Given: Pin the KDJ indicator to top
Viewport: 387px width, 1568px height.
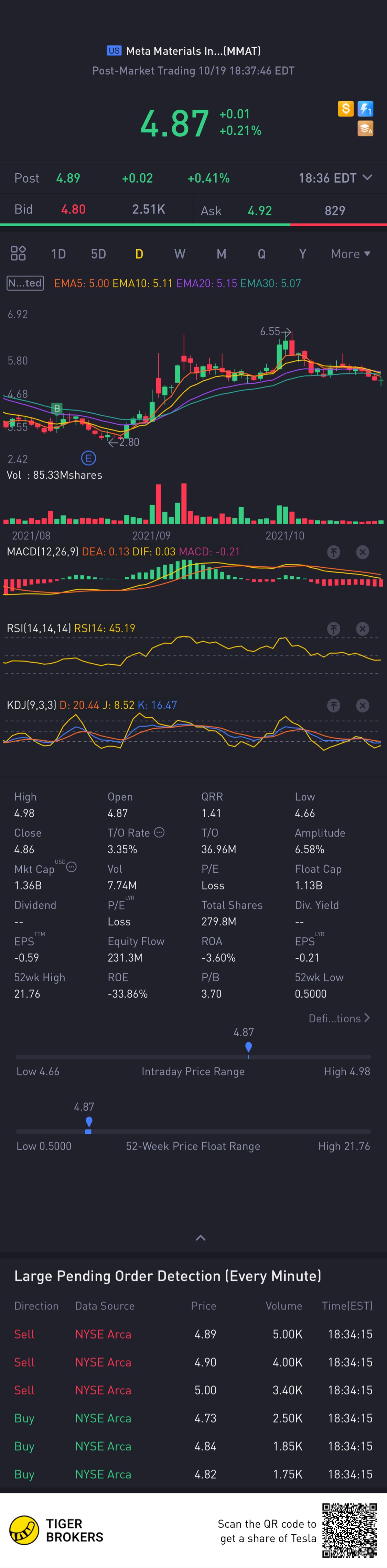Looking at the screenshot, I should (333, 706).
